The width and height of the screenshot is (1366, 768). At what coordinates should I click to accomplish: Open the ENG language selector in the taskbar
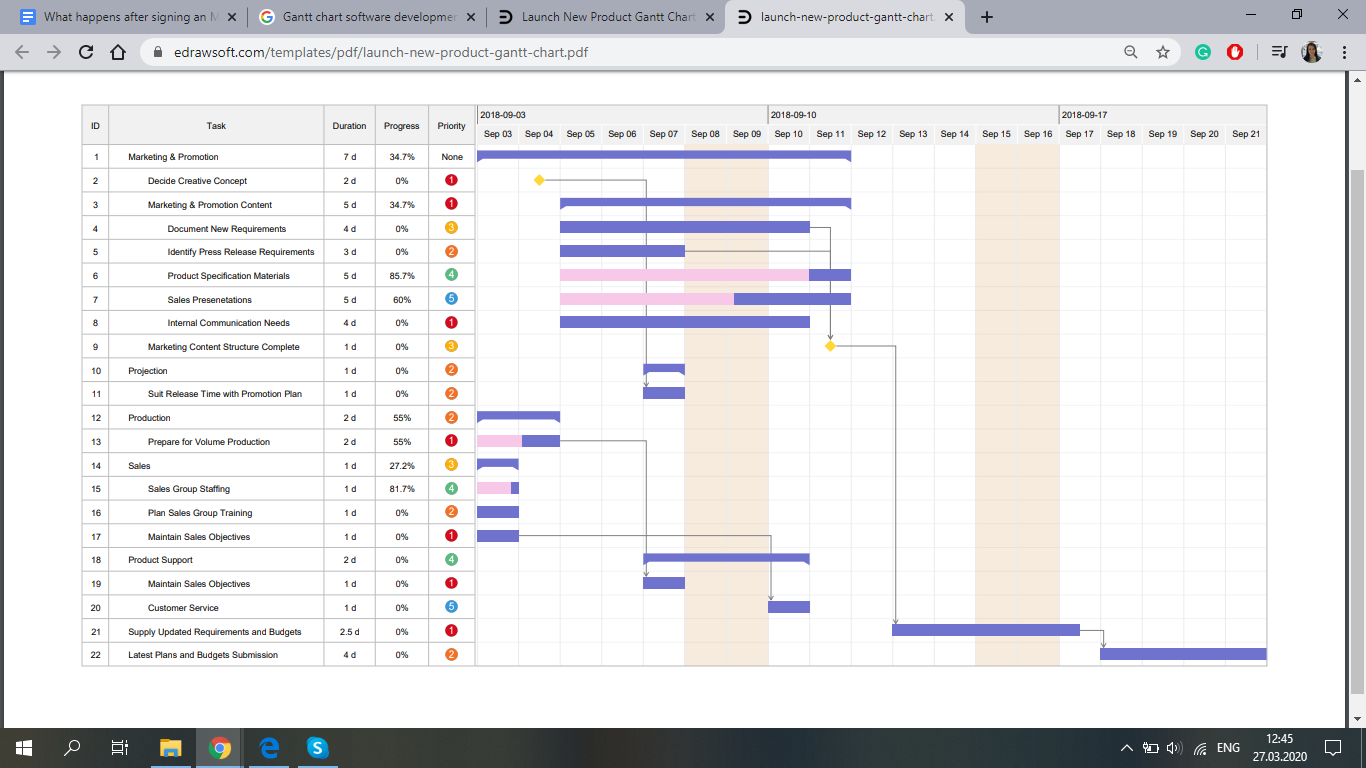(1228, 747)
